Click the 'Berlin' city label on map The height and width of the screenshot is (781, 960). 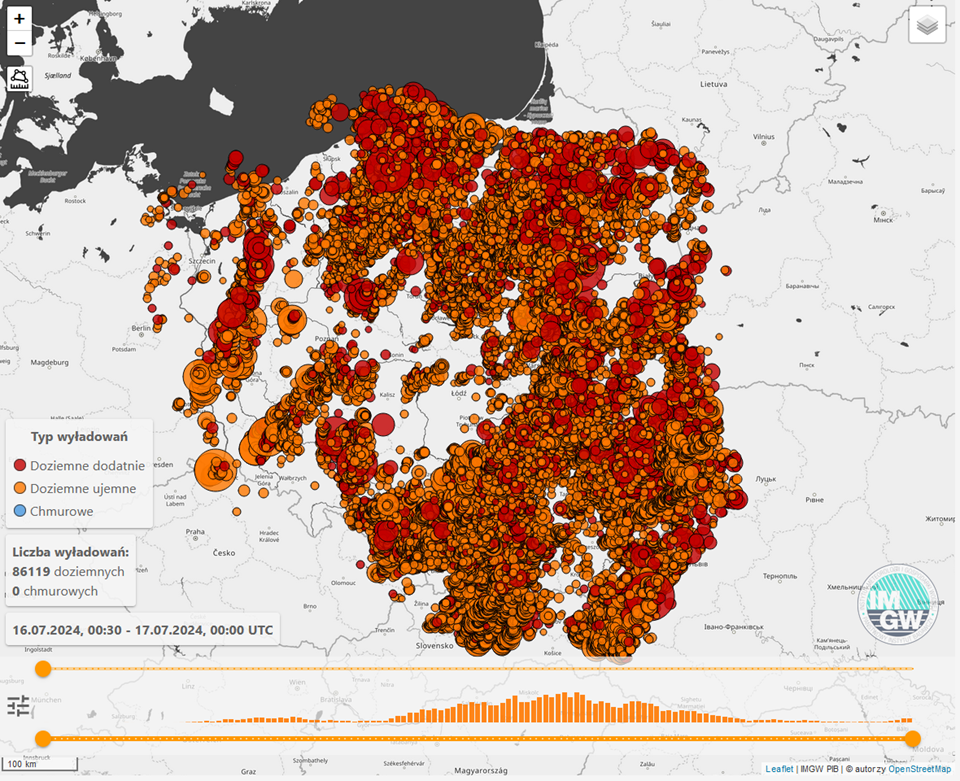click(x=141, y=328)
